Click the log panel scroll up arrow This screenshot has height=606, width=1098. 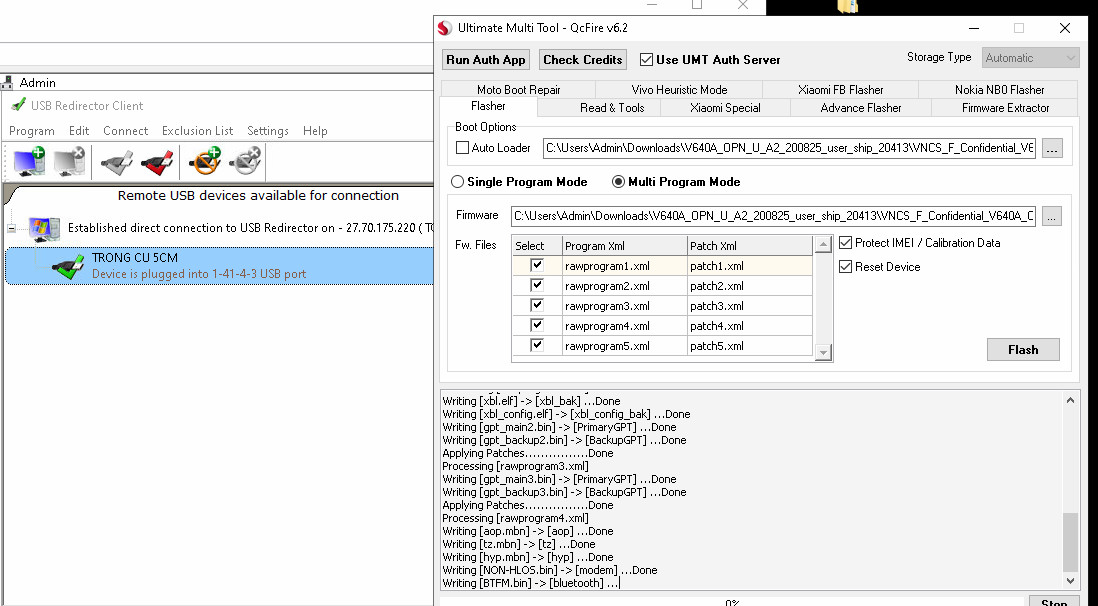tap(1070, 401)
